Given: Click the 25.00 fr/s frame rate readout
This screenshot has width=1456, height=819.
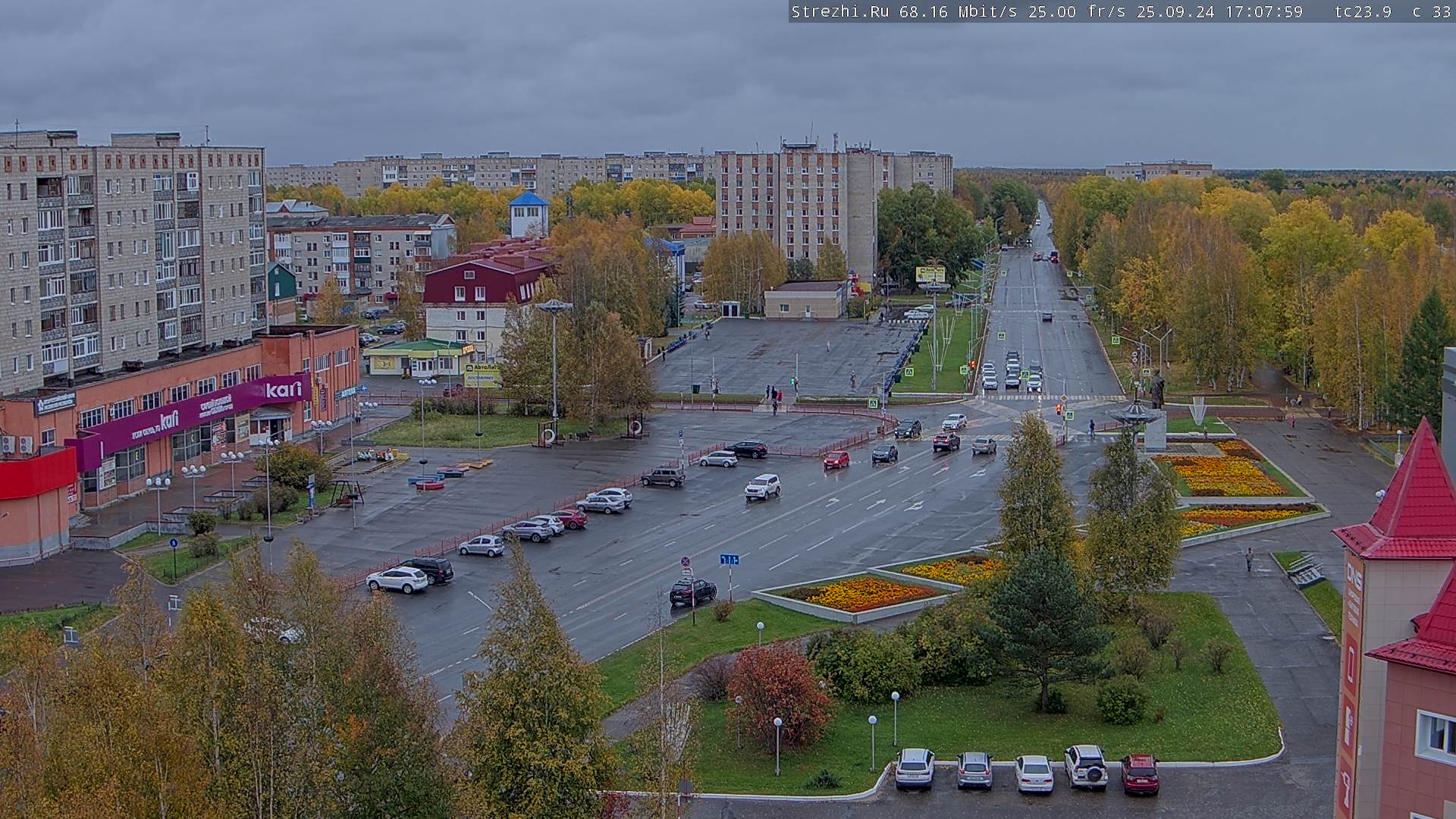Looking at the screenshot, I should [x=1078, y=11].
